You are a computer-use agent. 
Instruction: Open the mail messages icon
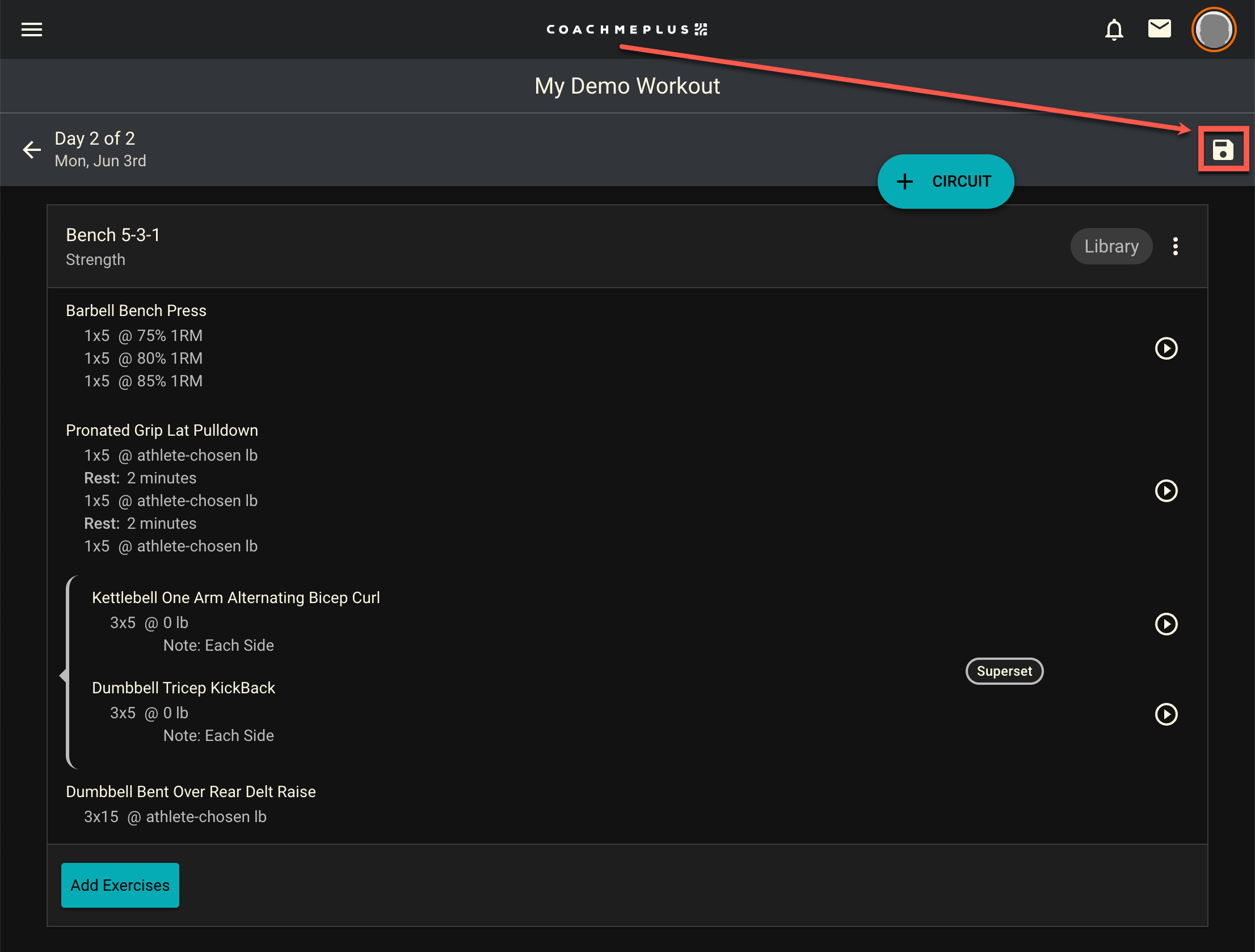(1159, 28)
